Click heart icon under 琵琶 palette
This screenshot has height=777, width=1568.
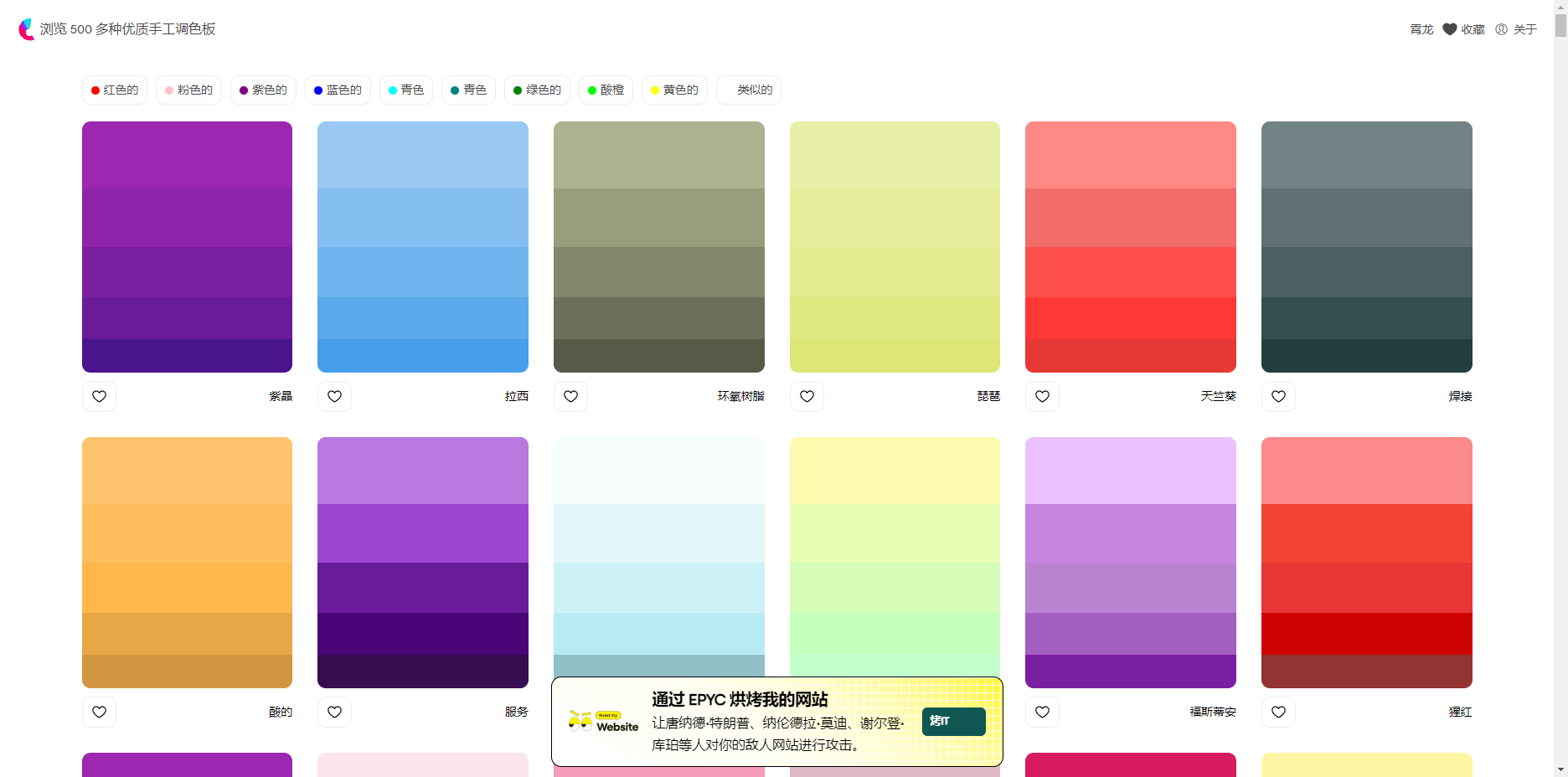[x=807, y=396]
